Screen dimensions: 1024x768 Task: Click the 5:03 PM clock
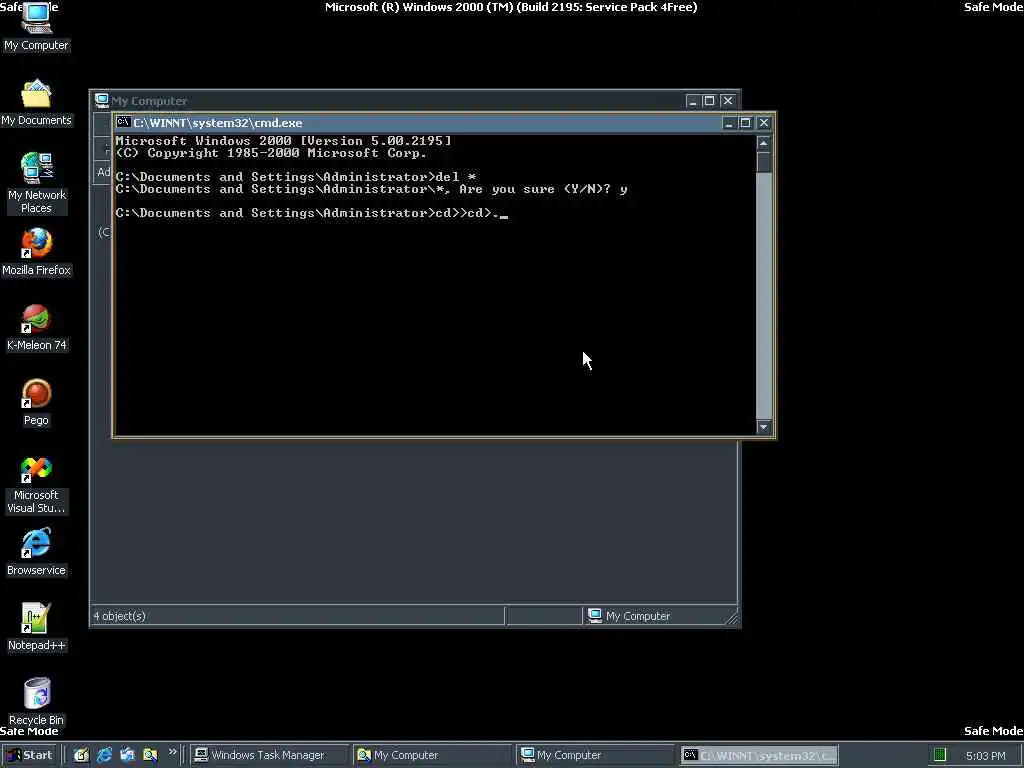(x=985, y=756)
